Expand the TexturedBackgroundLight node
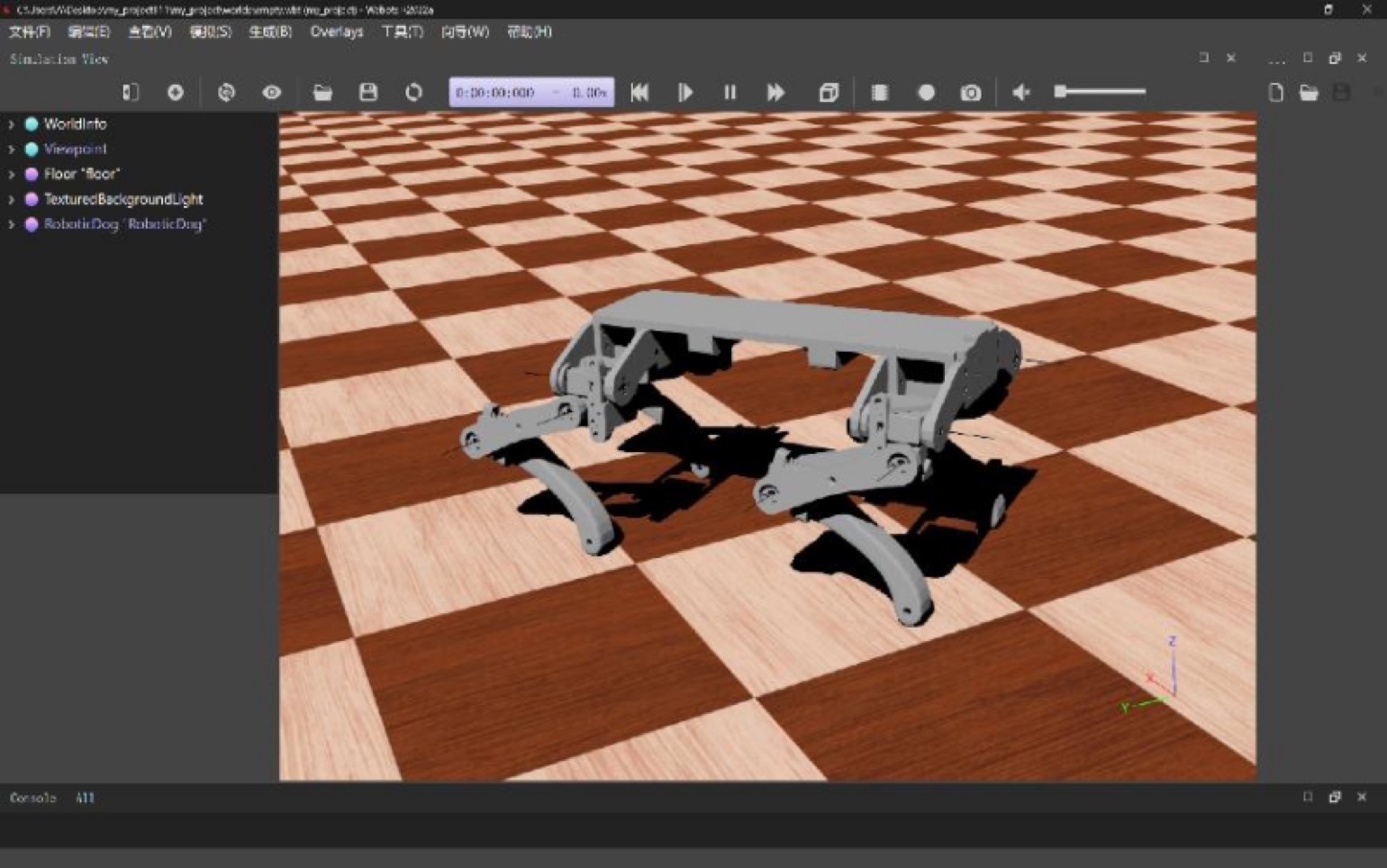Viewport: 1387px width, 868px height. coord(11,199)
